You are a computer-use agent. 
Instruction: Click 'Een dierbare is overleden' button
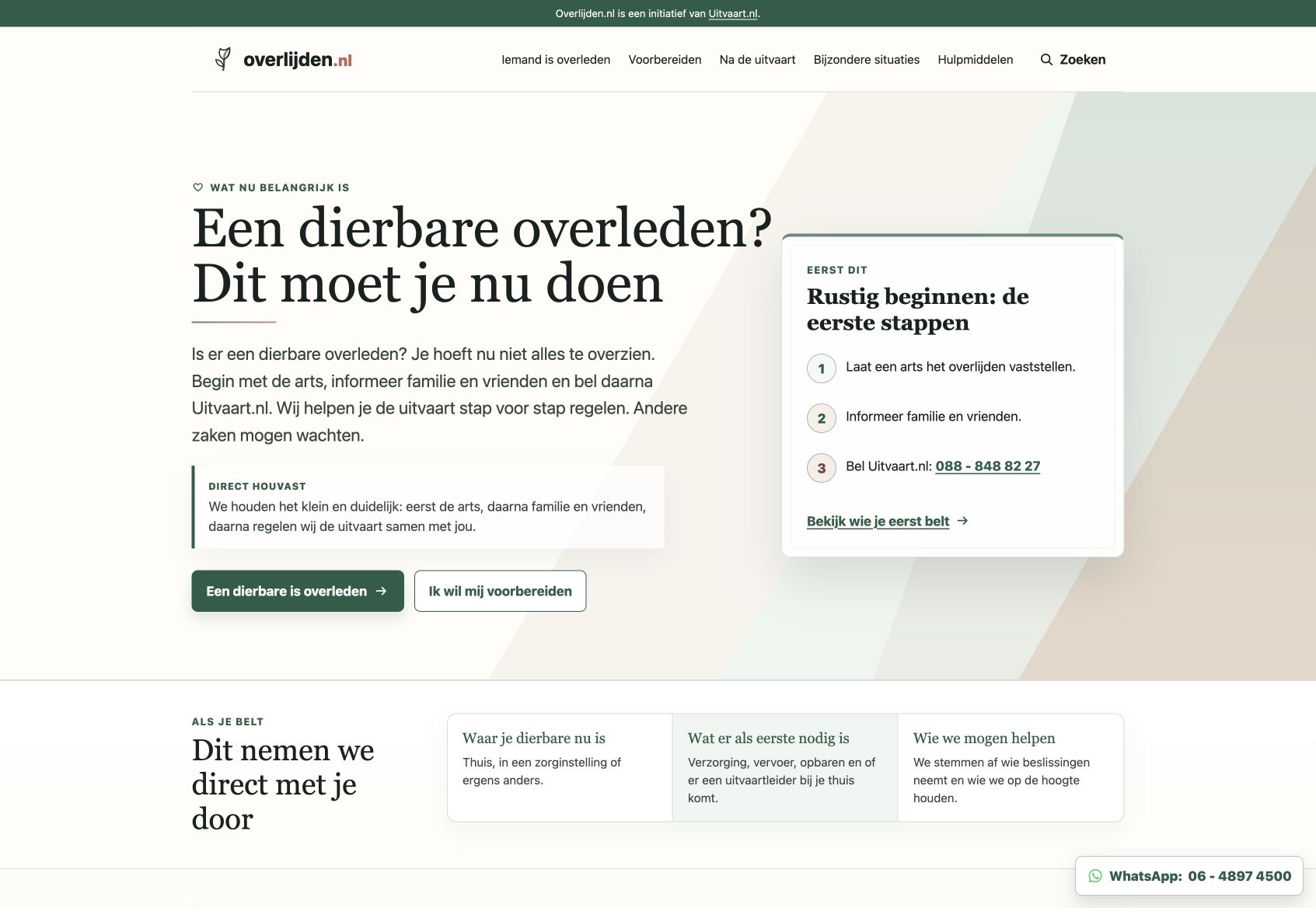click(x=298, y=591)
